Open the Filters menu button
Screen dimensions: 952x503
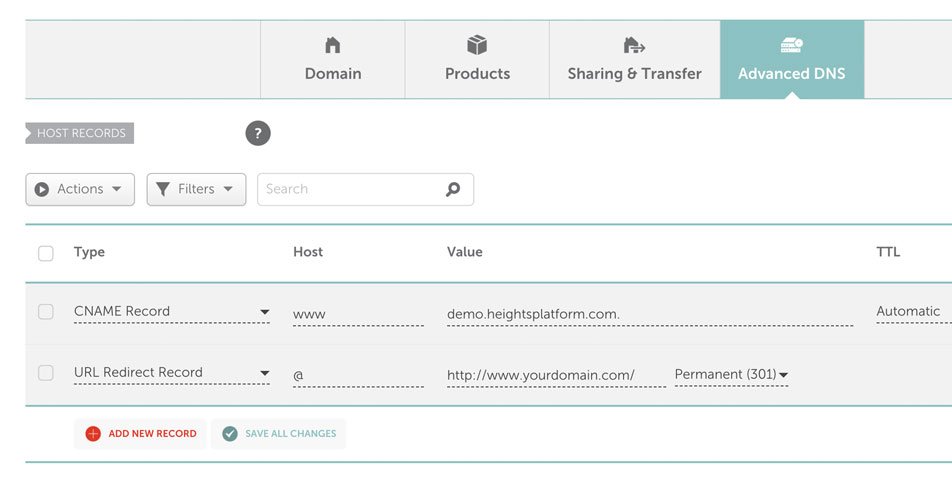coord(196,189)
